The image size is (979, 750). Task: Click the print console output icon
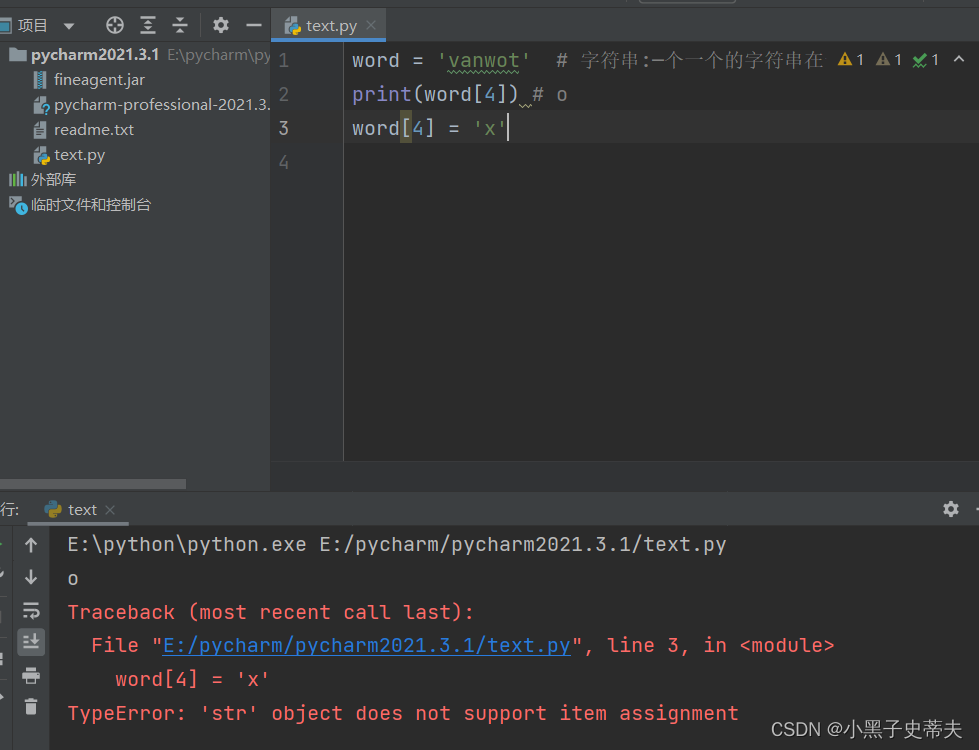[31, 675]
